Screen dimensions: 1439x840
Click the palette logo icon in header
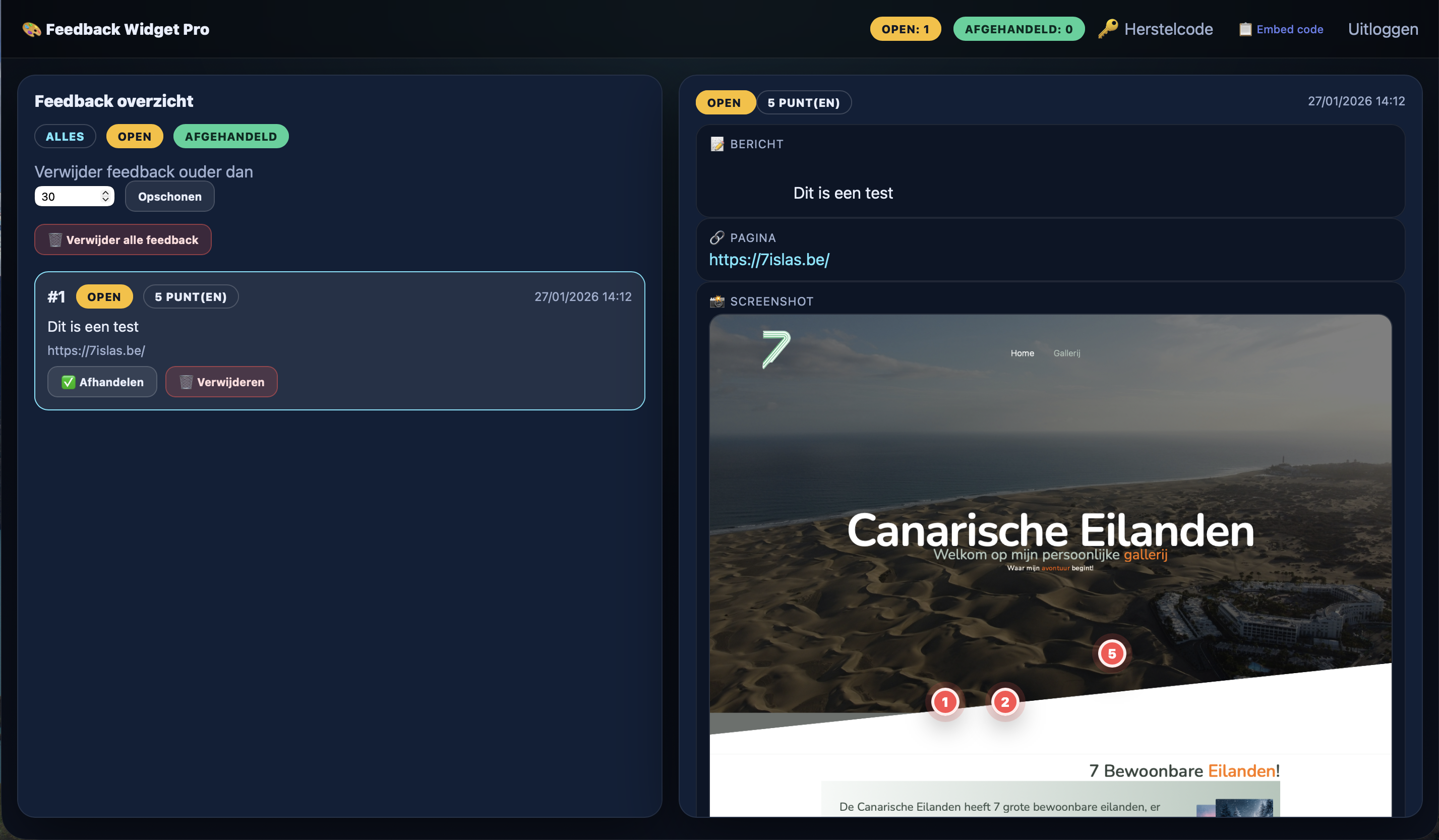31,29
